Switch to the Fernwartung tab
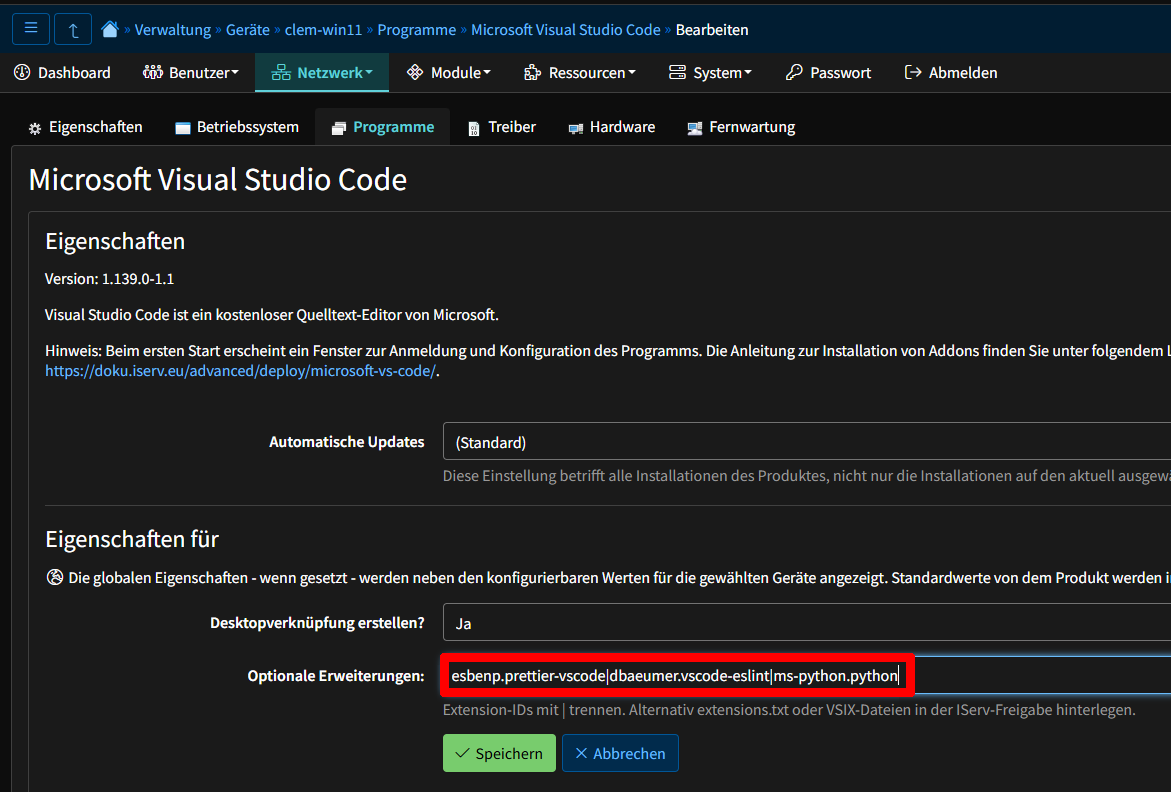 (741, 128)
